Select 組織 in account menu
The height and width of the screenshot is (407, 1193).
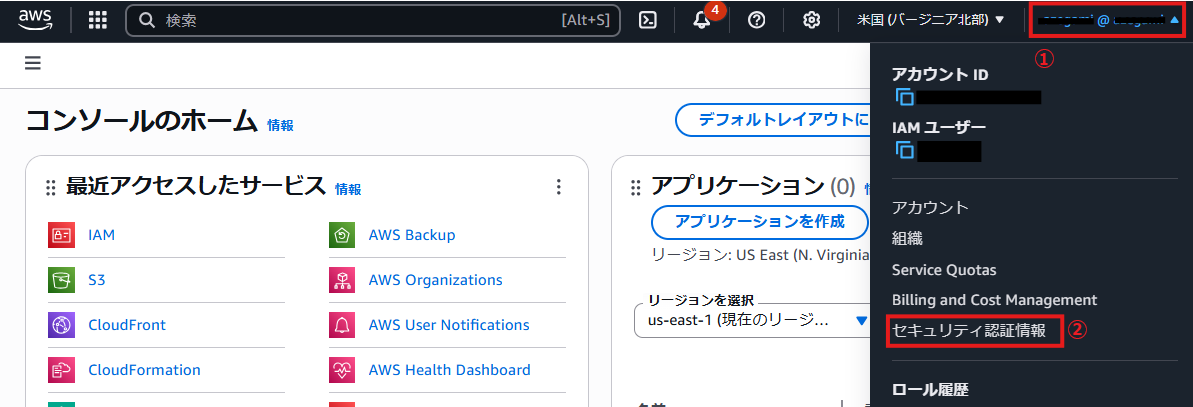[x=907, y=238]
